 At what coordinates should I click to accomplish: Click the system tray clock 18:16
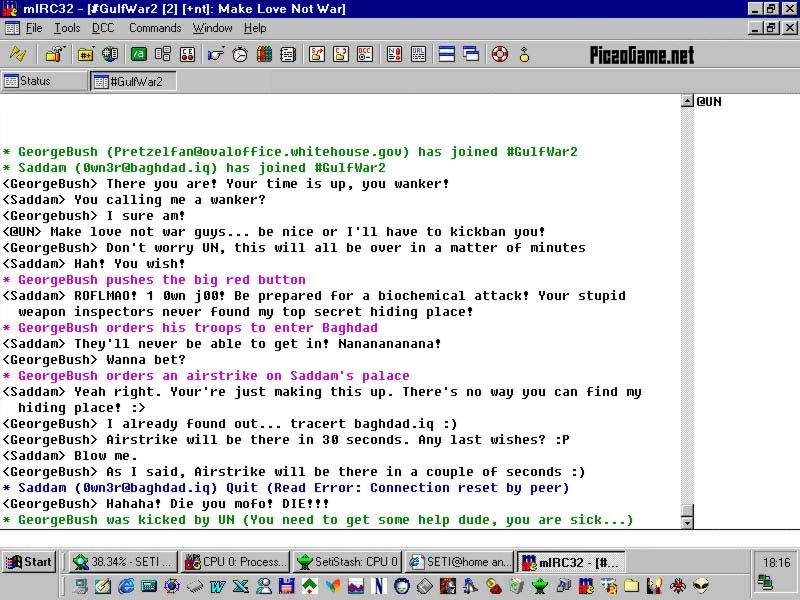coord(776,562)
